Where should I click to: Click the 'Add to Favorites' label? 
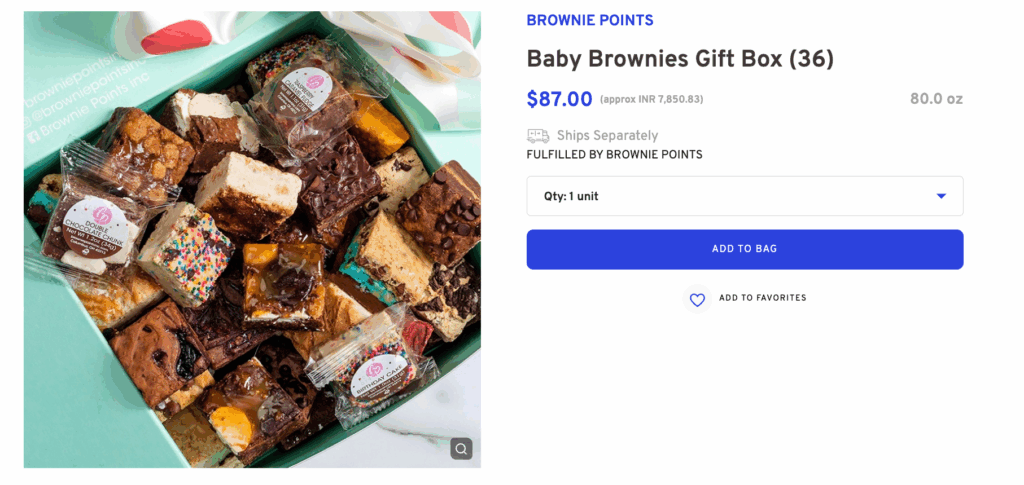coord(762,298)
